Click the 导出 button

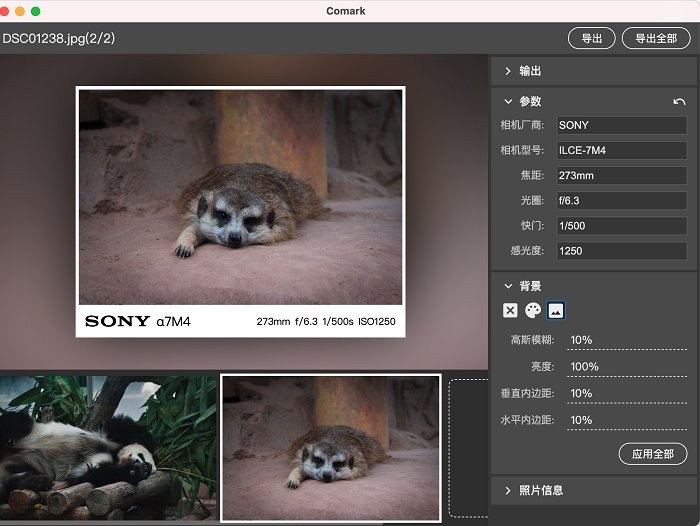[592, 38]
